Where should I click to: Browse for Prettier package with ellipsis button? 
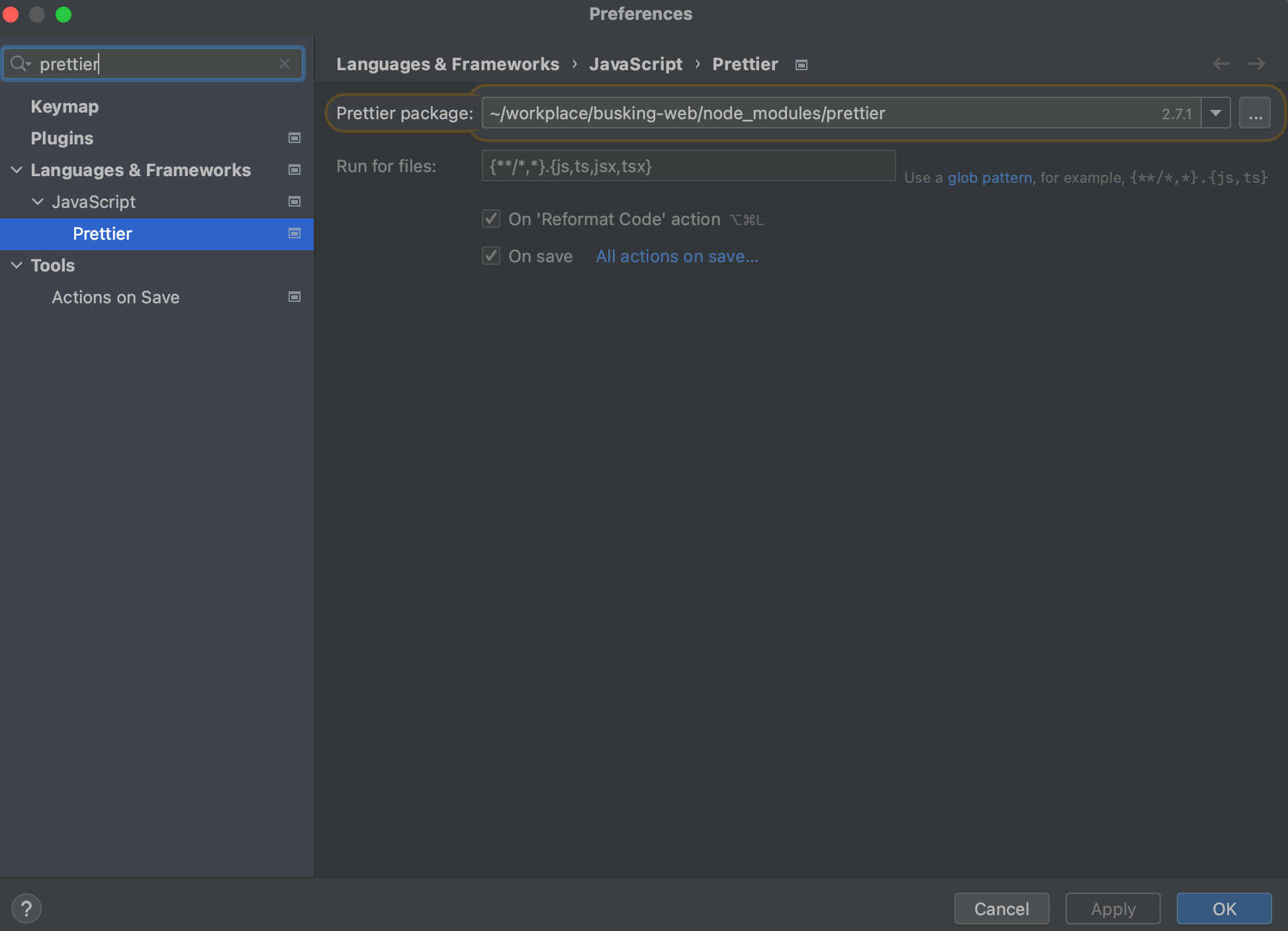pos(1255,113)
